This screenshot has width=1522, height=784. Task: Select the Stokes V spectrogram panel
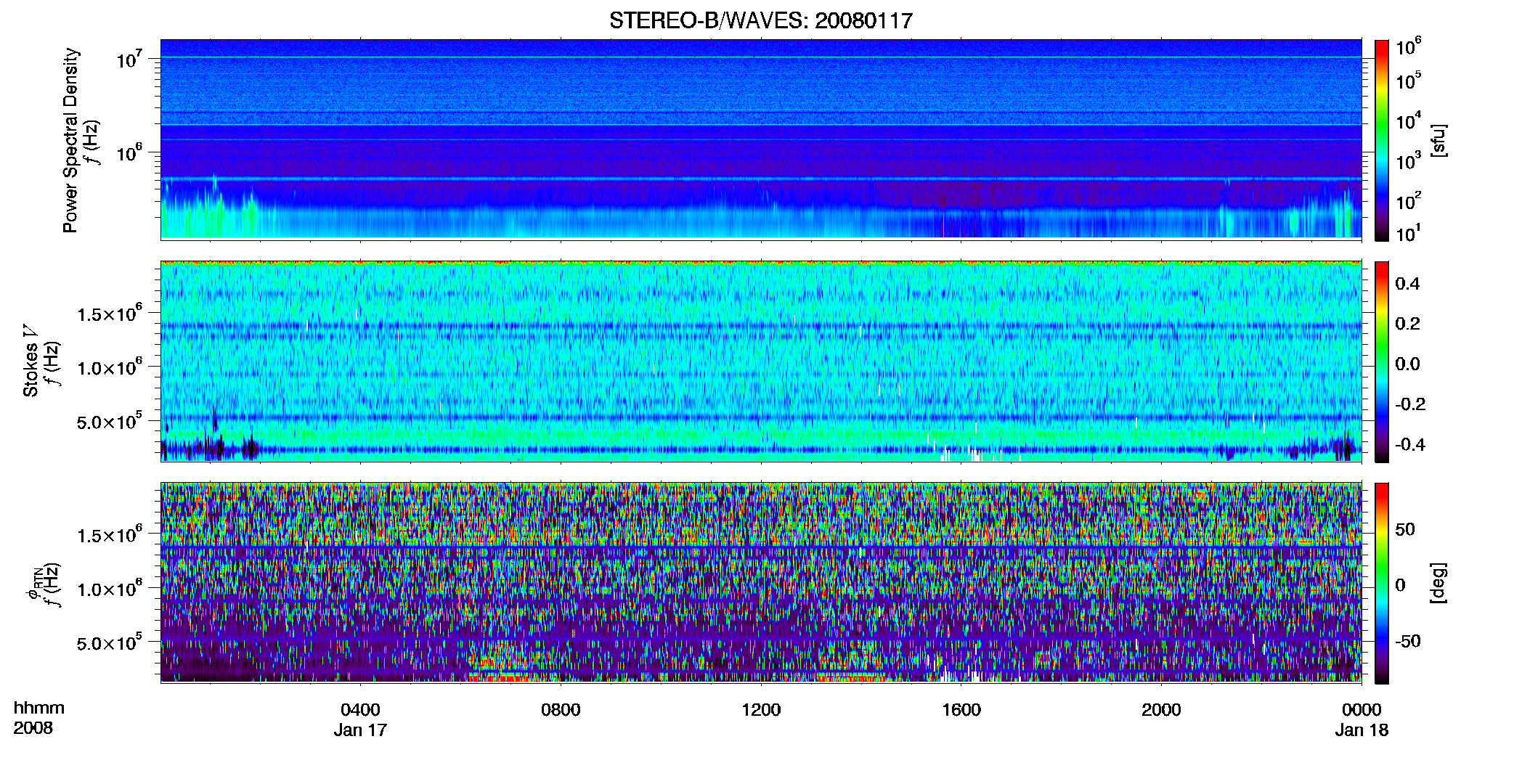(761, 362)
